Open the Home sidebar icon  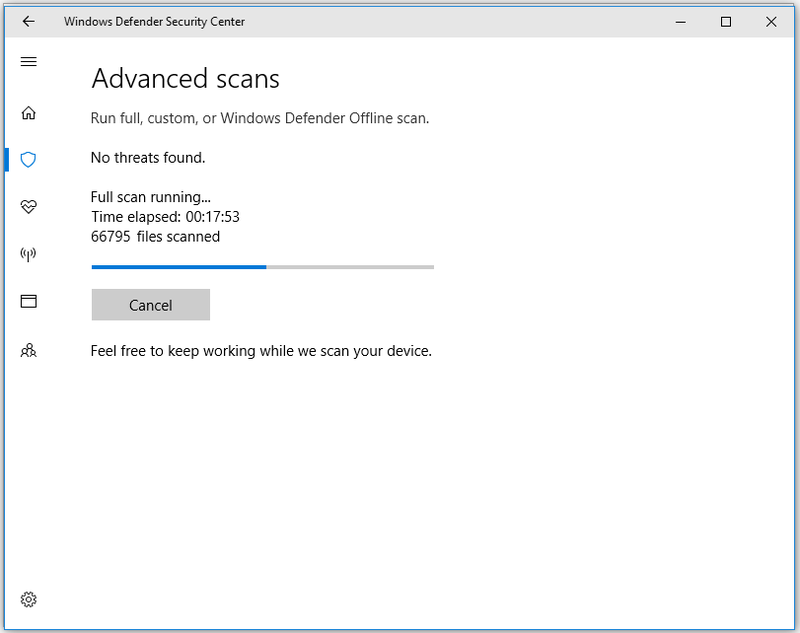click(x=29, y=113)
